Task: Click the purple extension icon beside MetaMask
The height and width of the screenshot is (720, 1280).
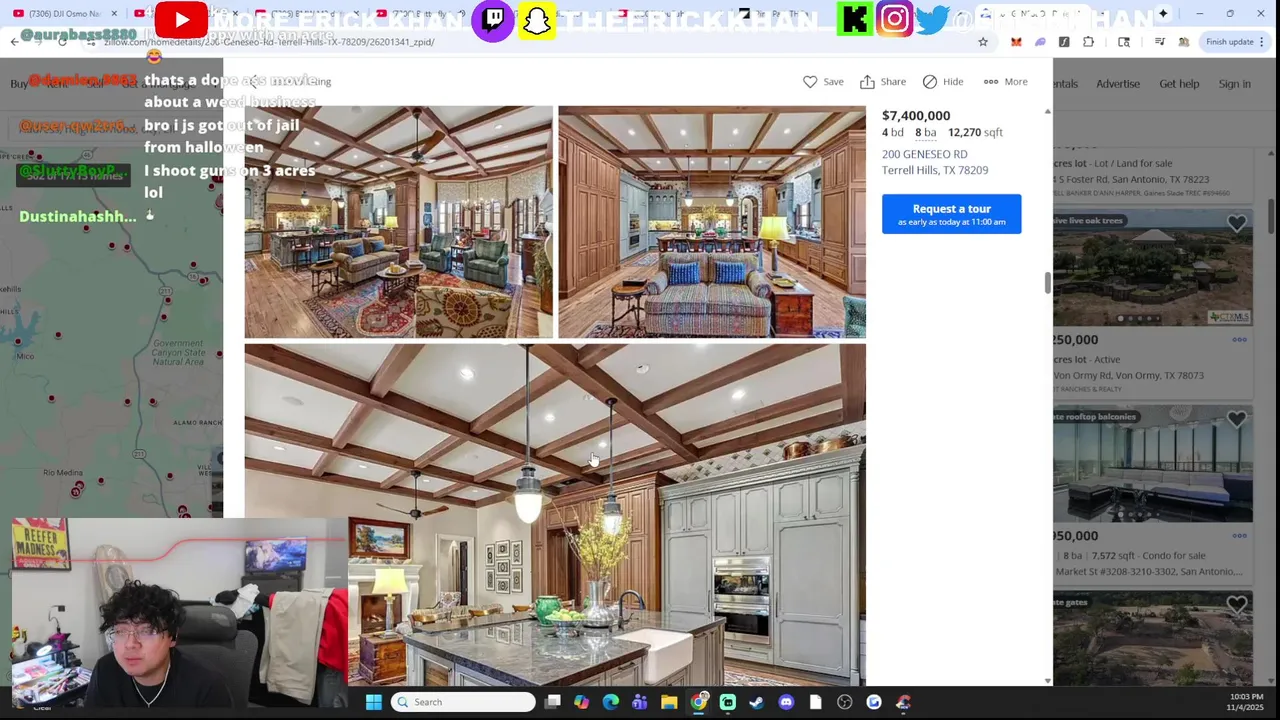Action: tap(1040, 42)
